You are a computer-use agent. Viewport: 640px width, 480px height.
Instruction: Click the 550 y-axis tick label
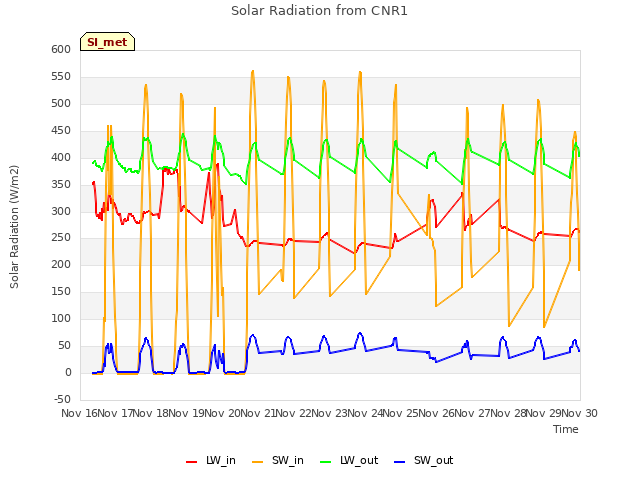(x=61, y=76)
